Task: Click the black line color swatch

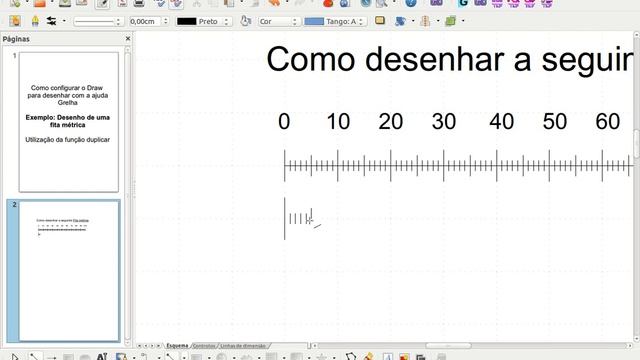Action: coord(187,21)
